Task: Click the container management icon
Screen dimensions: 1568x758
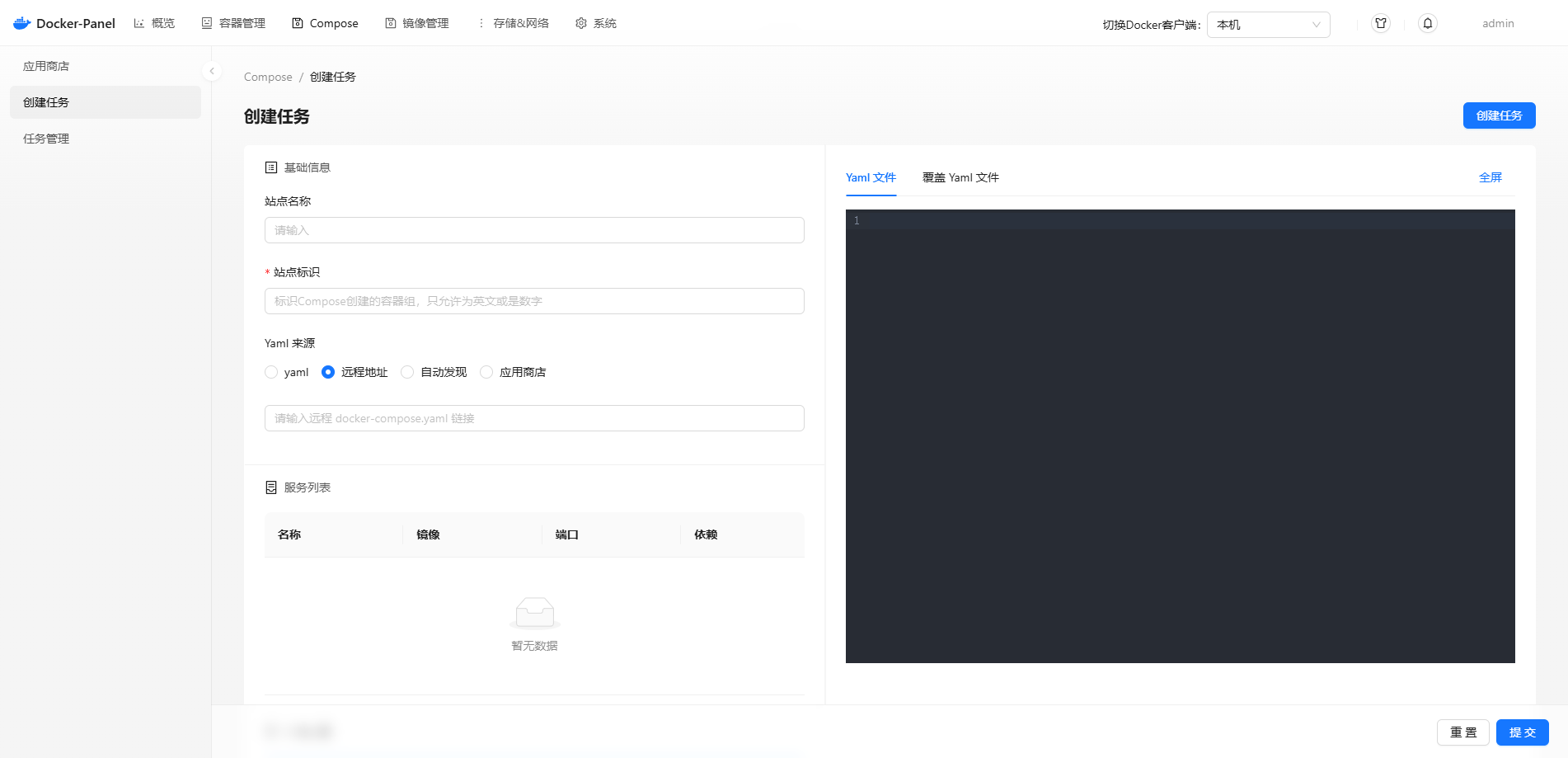Action: pyautogui.click(x=207, y=24)
